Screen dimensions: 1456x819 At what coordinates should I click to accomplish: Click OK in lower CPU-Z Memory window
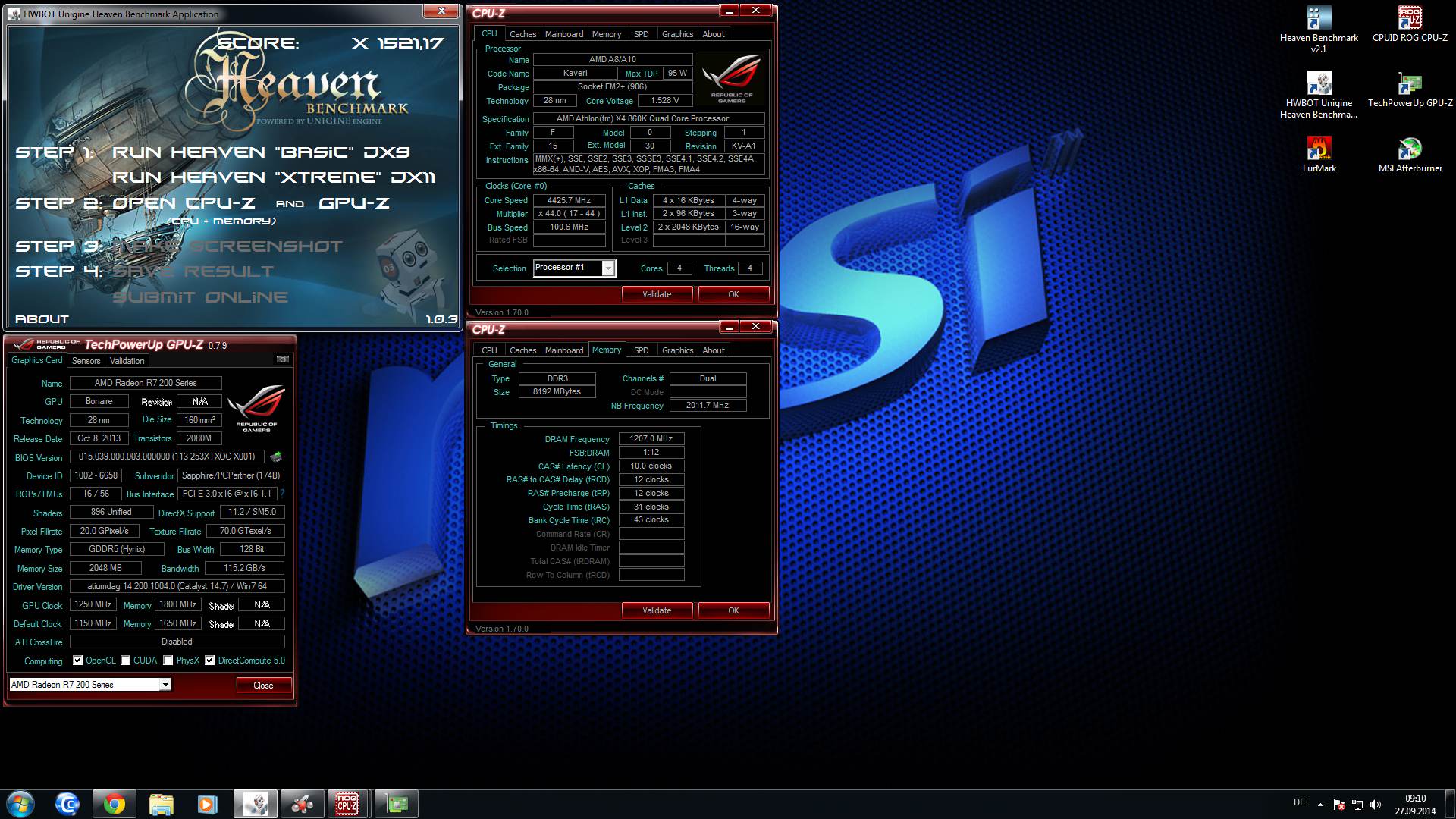[733, 610]
